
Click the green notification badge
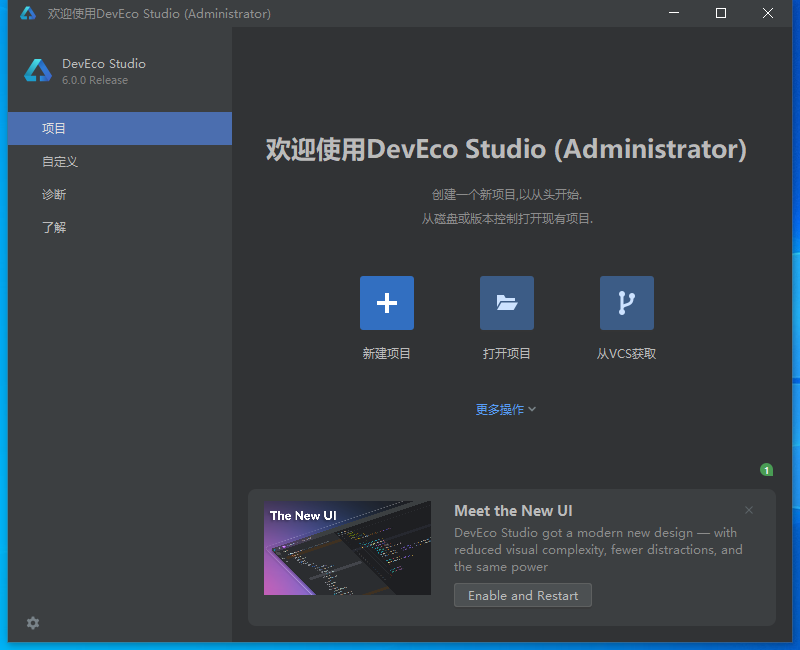tap(766, 470)
